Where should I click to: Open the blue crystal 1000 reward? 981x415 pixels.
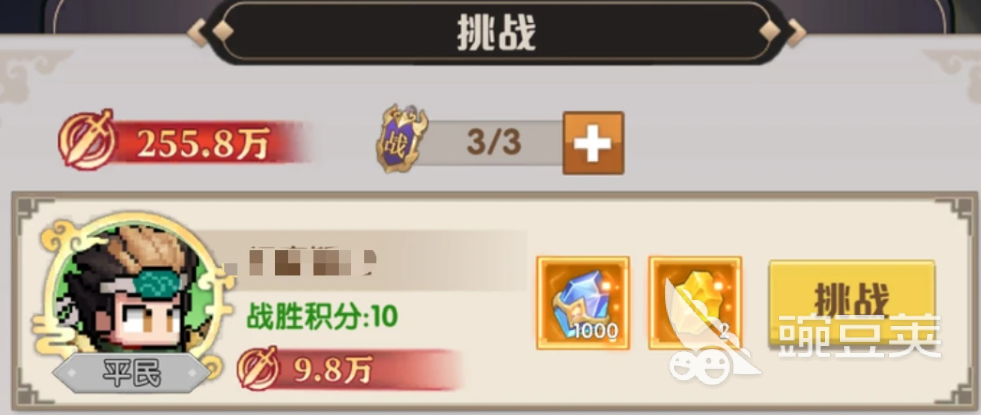click(582, 303)
